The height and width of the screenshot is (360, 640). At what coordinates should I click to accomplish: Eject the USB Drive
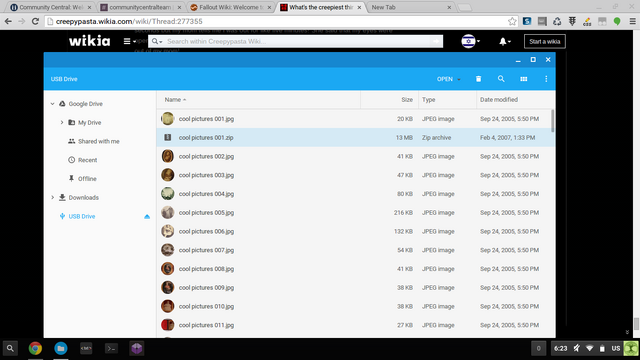pos(147,216)
